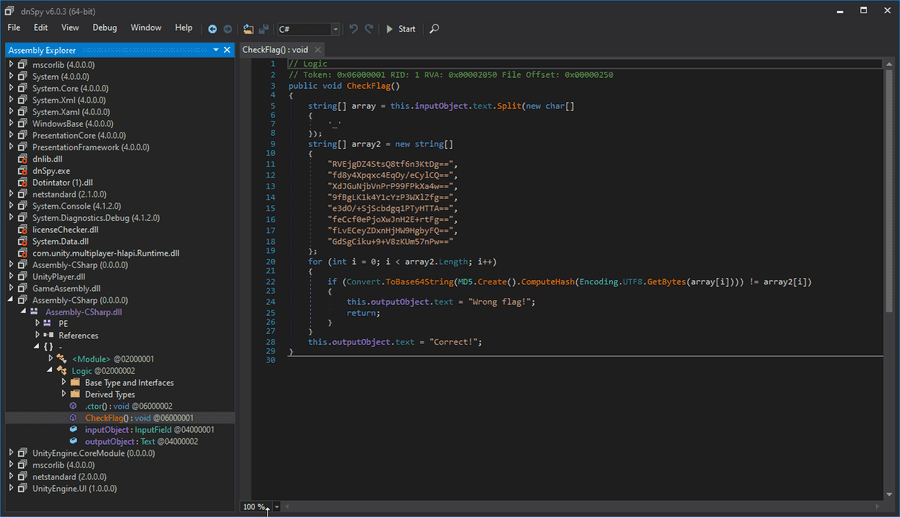Close the Assembly Explorer panel

coord(228,50)
